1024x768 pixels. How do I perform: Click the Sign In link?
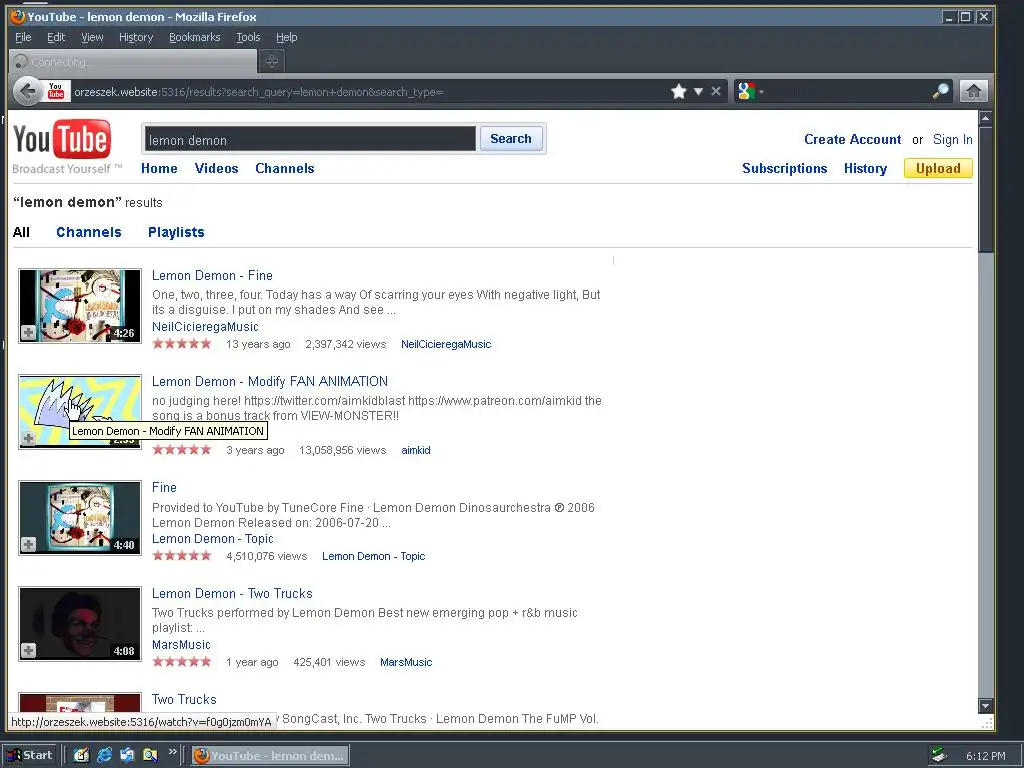(x=952, y=139)
